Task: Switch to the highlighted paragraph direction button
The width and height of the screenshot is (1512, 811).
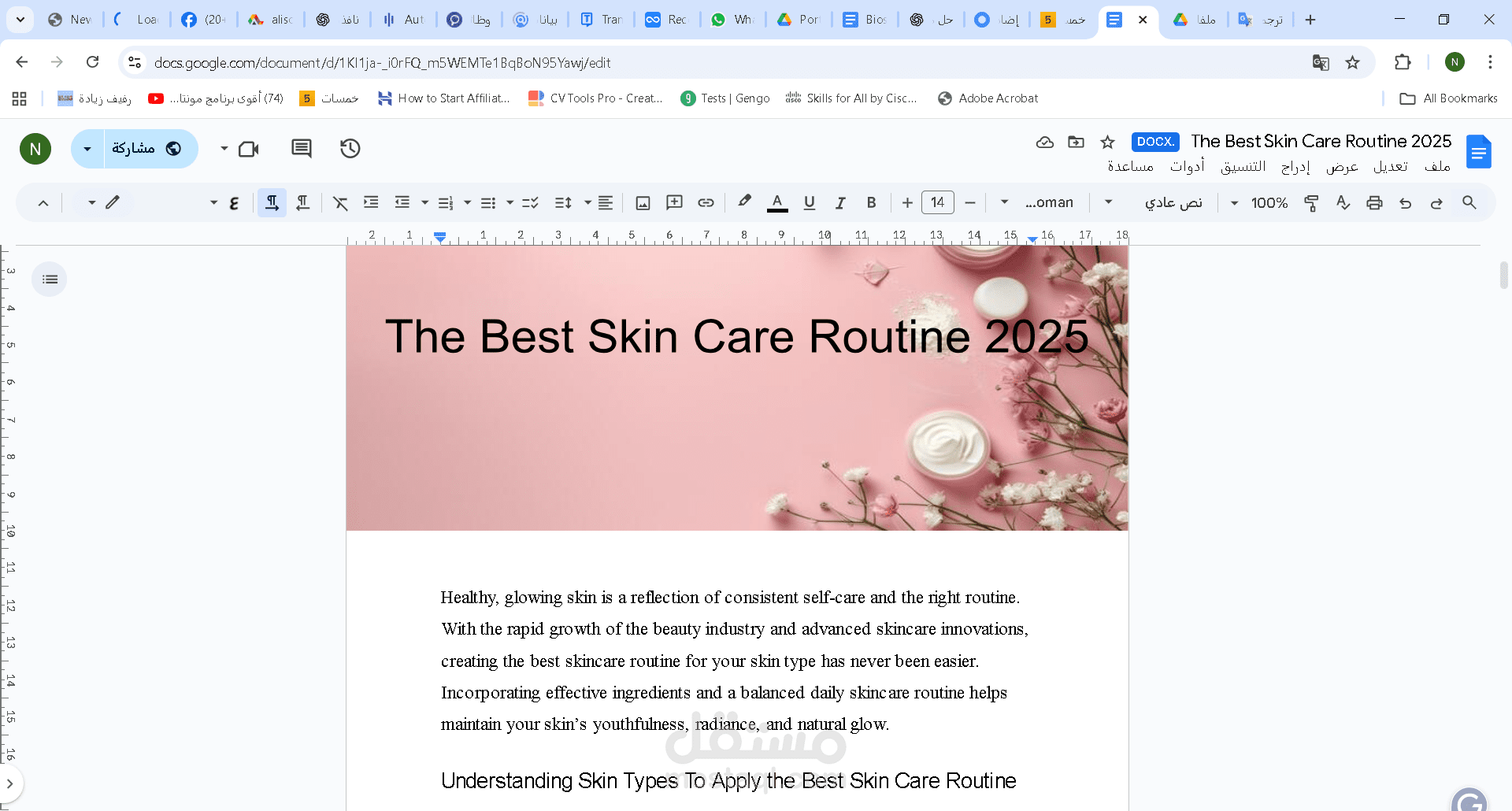Action: 272,202
